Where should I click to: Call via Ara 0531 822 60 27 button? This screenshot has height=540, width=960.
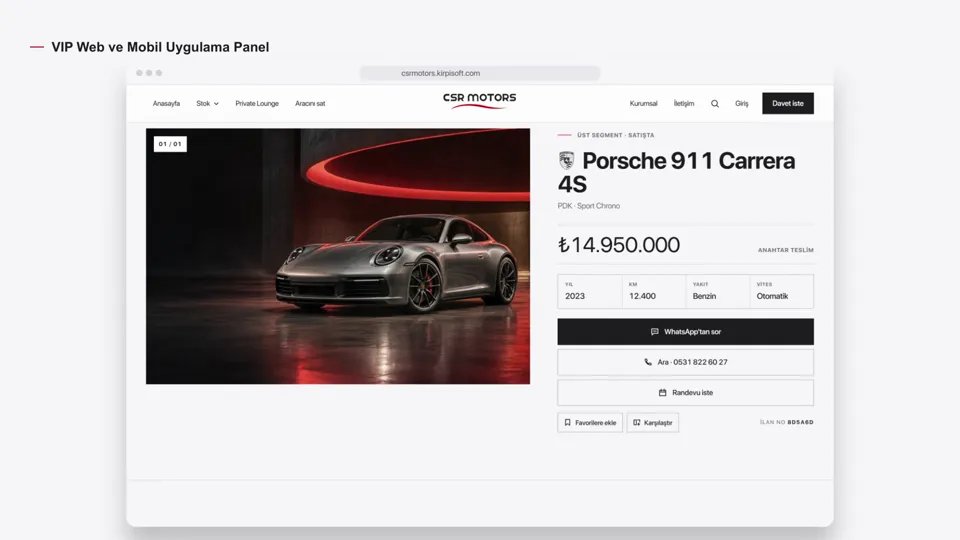tap(685, 362)
